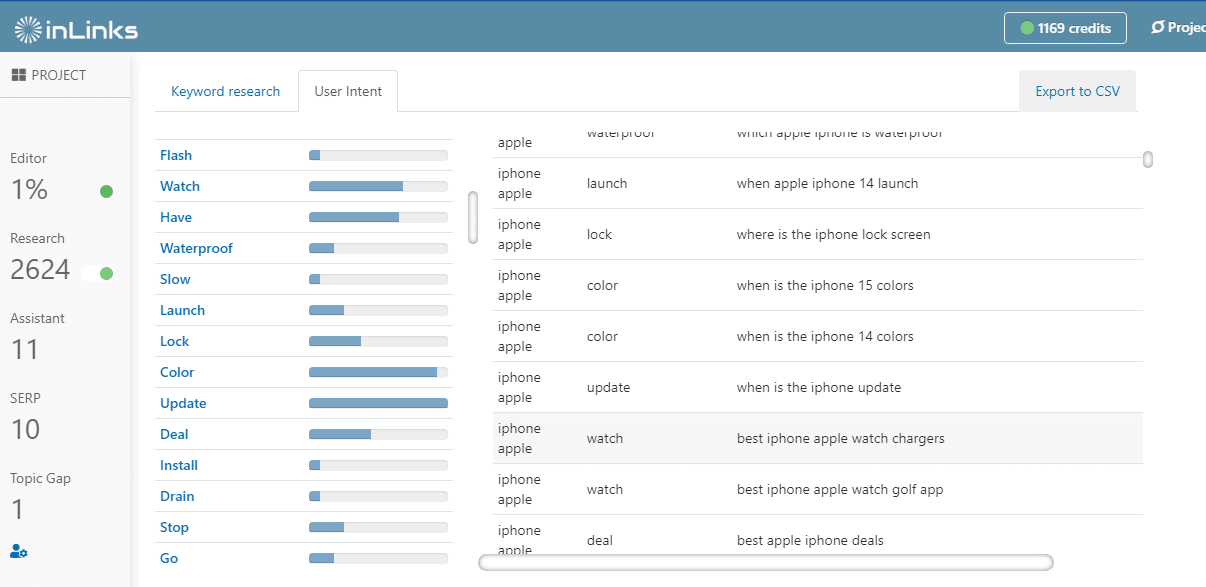Select the User Intent tab
The height and width of the screenshot is (587, 1206).
348,91
